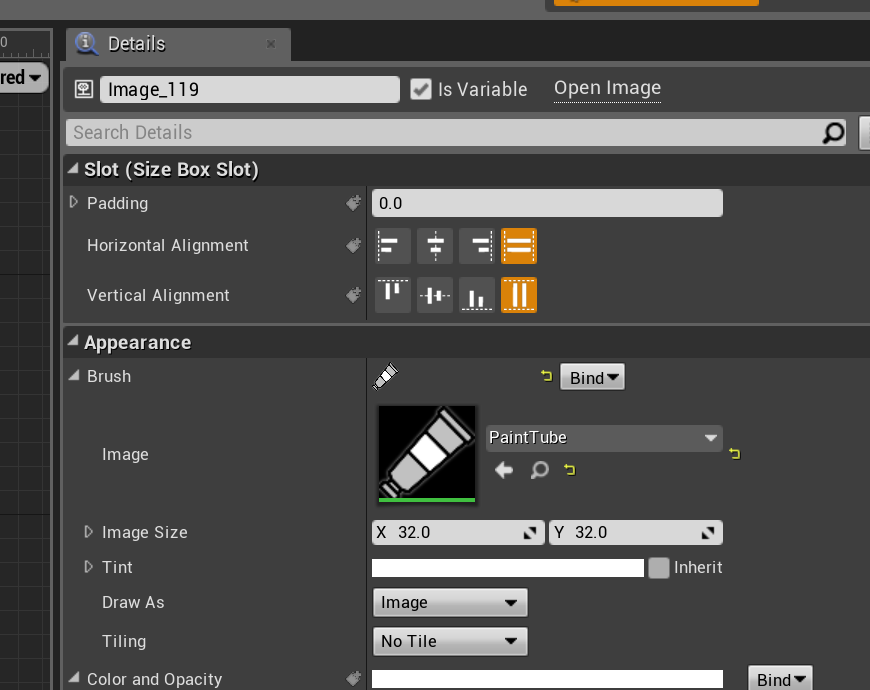Set vertical alignment to bottom
The image size is (870, 690).
click(477, 295)
